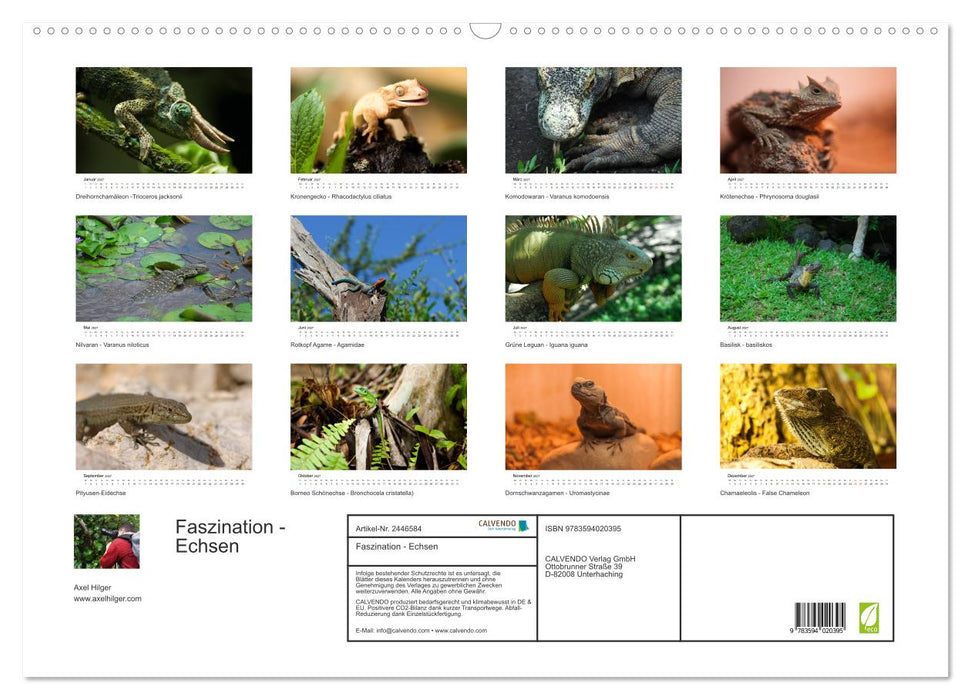The height and width of the screenshot is (700, 971).
Task: Click the calendar hanger notch at top
Action: [485, 31]
